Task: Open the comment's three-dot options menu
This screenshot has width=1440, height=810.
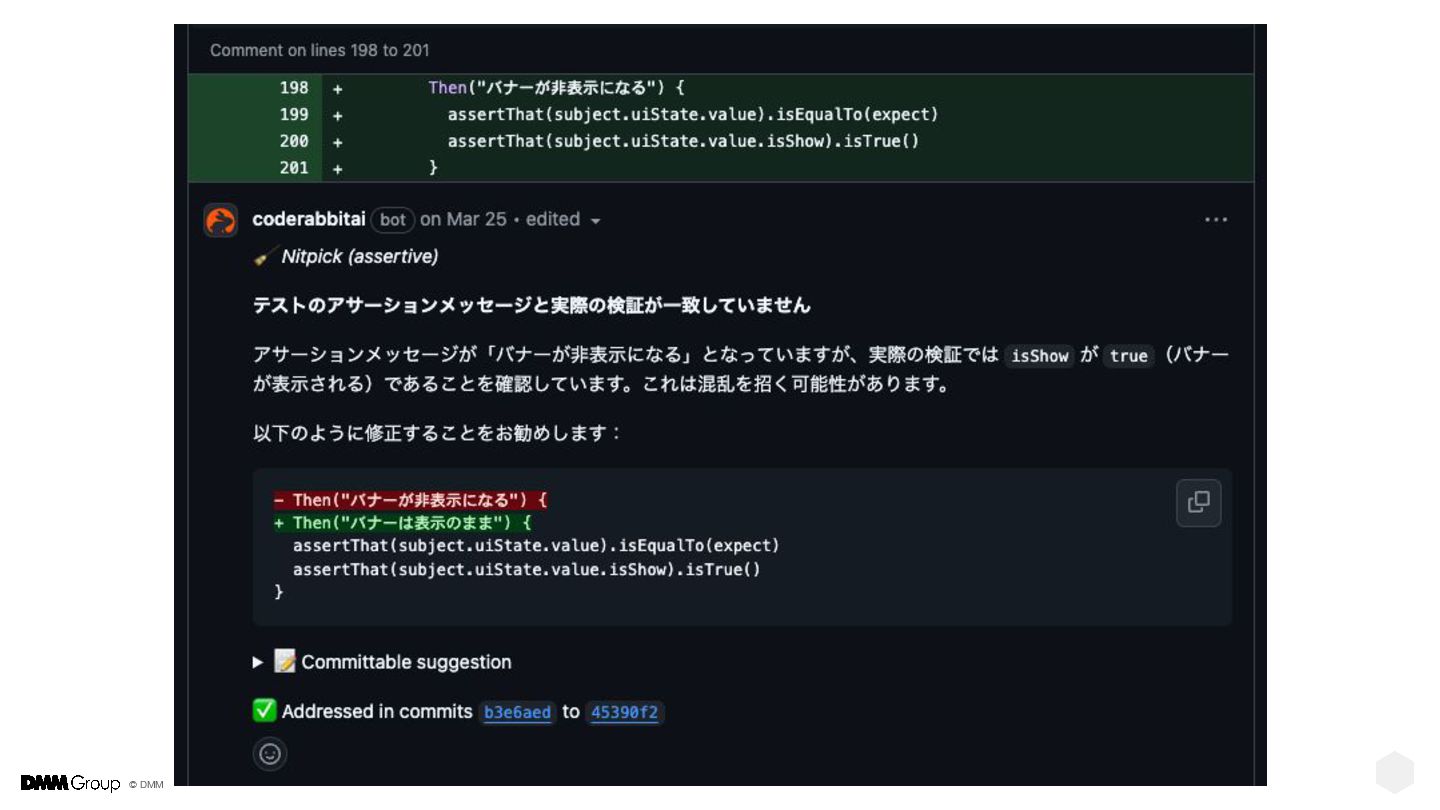Action: pyautogui.click(x=1215, y=220)
